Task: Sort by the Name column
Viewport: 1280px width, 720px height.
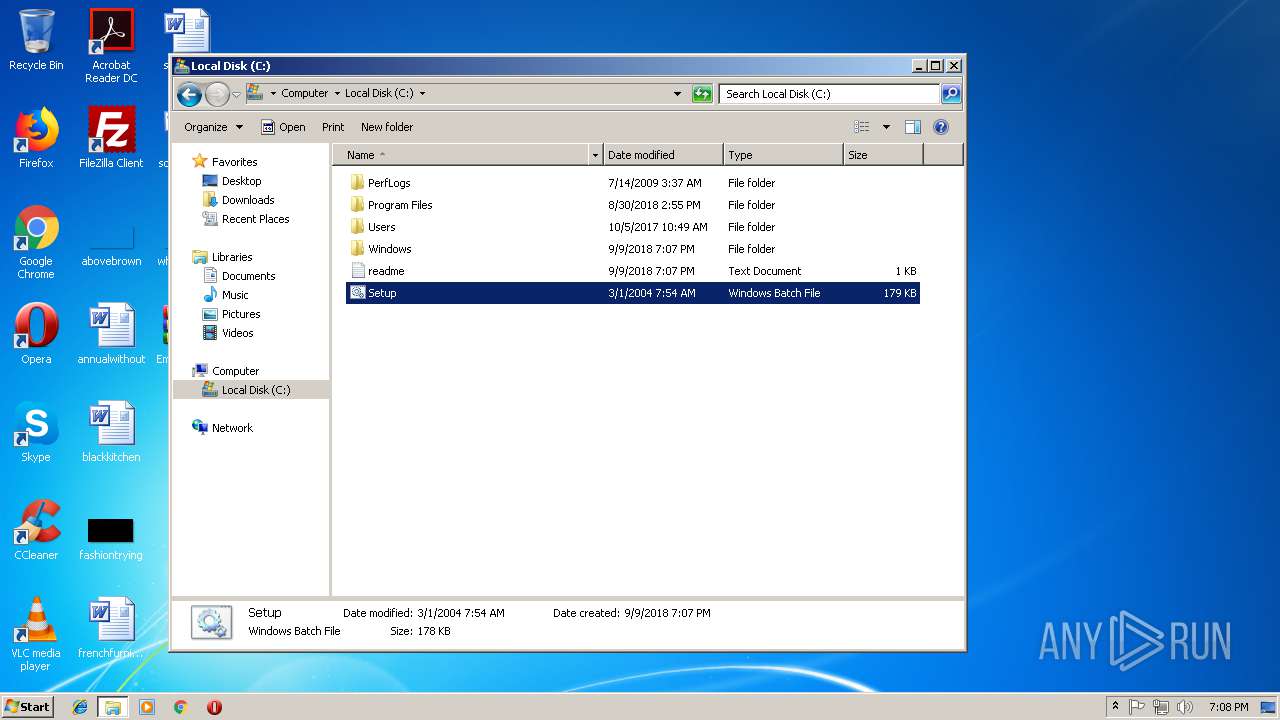Action: [x=461, y=155]
